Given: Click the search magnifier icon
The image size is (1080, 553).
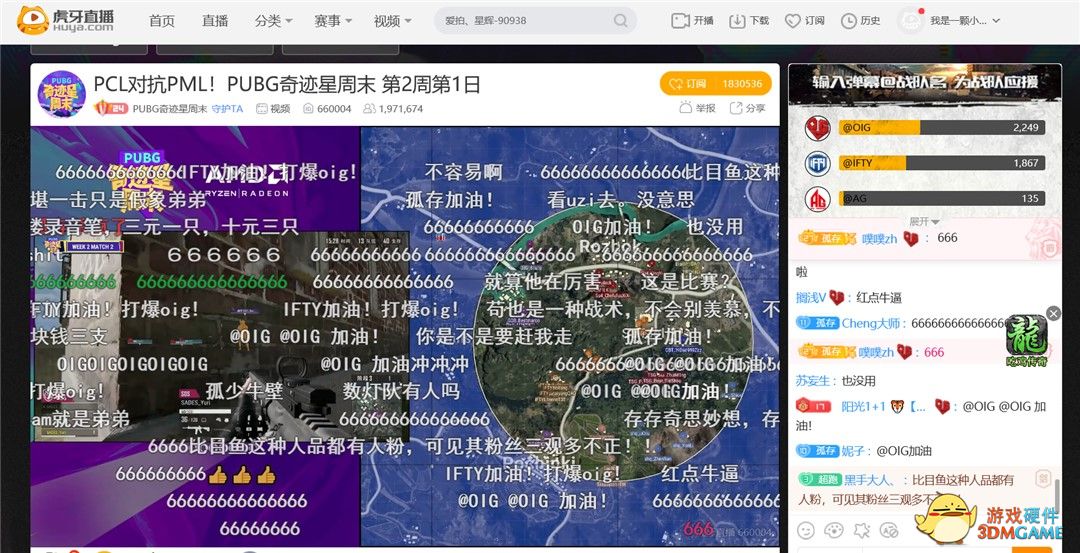Looking at the screenshot, I should pos(620,21).
